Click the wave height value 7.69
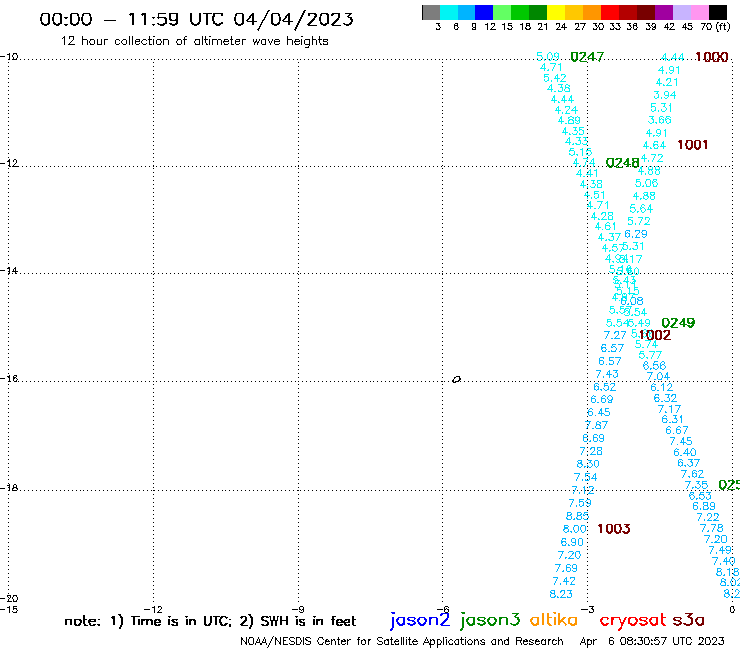This screenshot has height=650, width=740. tap(566, 568)
